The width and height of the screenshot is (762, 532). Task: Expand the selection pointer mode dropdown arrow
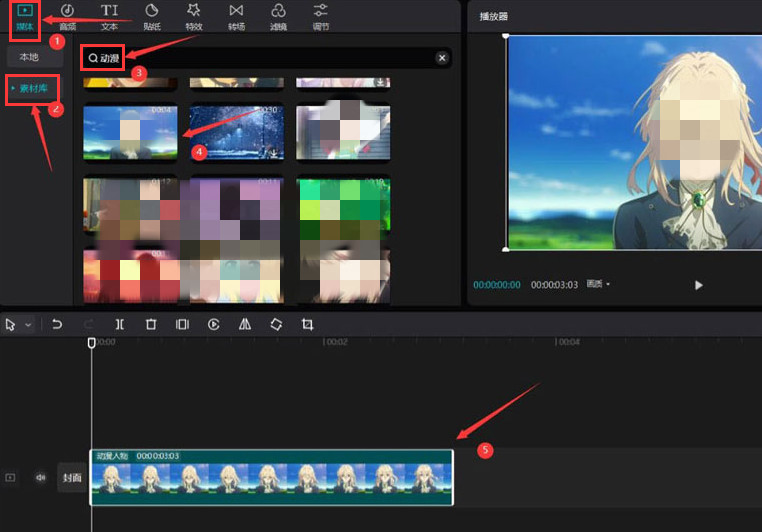click(x=28, y=325)
